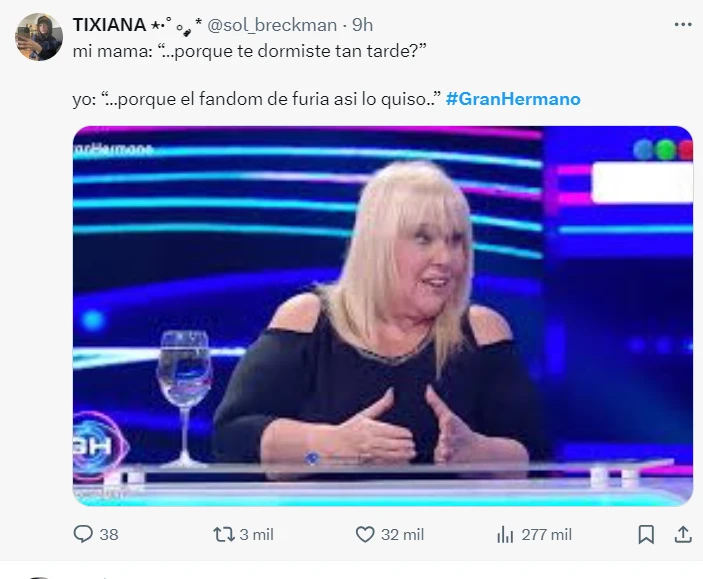Click the 32 mil likes count

pos(402,535)
